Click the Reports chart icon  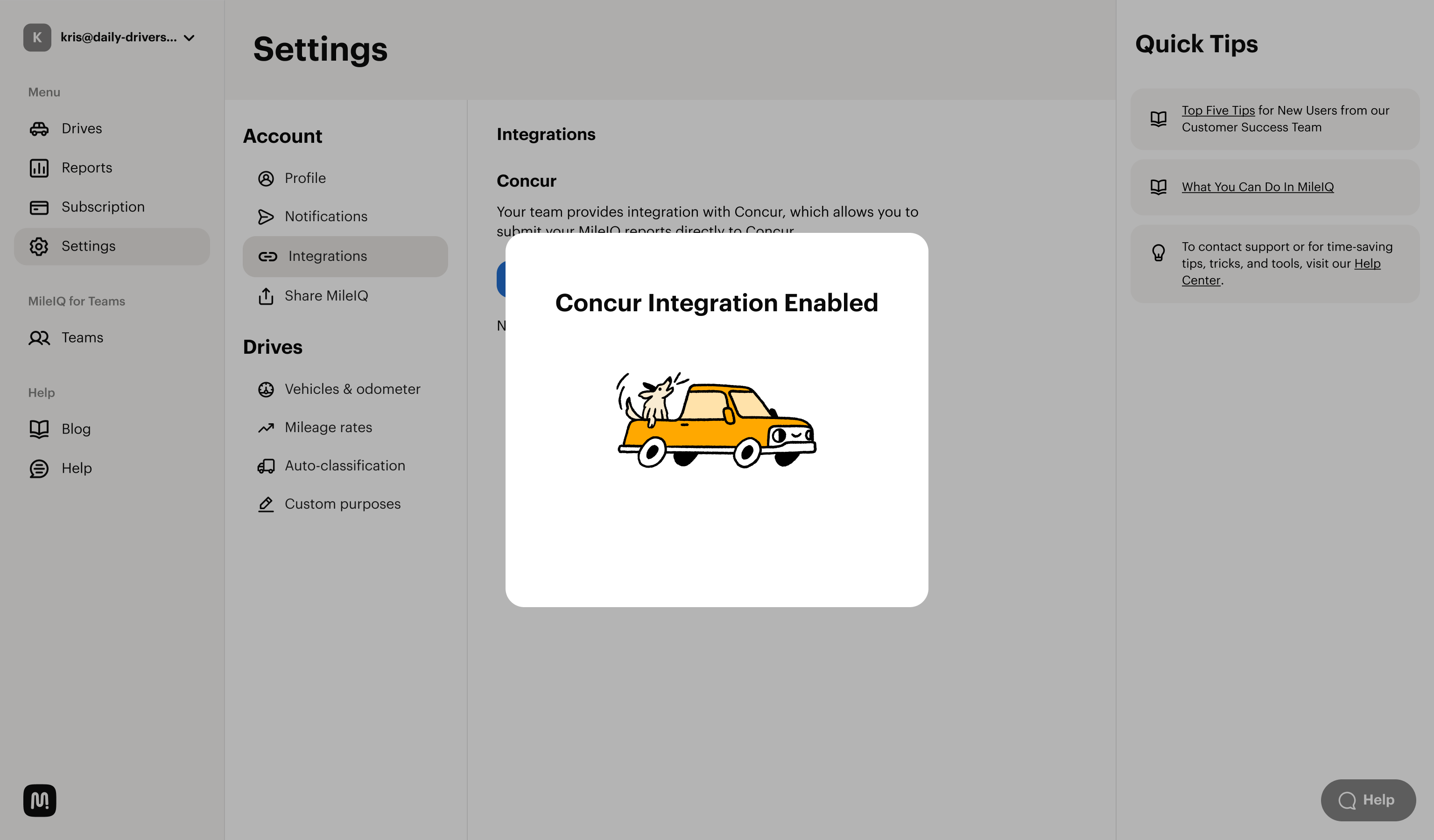tap(39, 168)
